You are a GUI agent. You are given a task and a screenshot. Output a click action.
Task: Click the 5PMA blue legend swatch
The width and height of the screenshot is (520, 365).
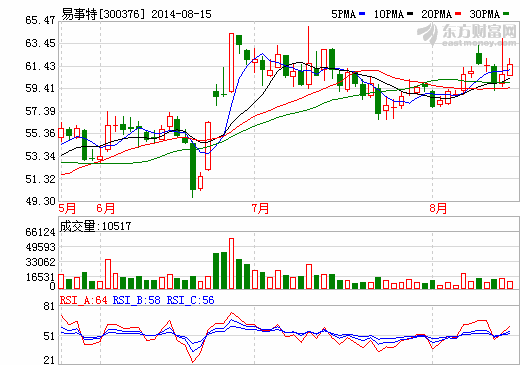click(362, 14)
